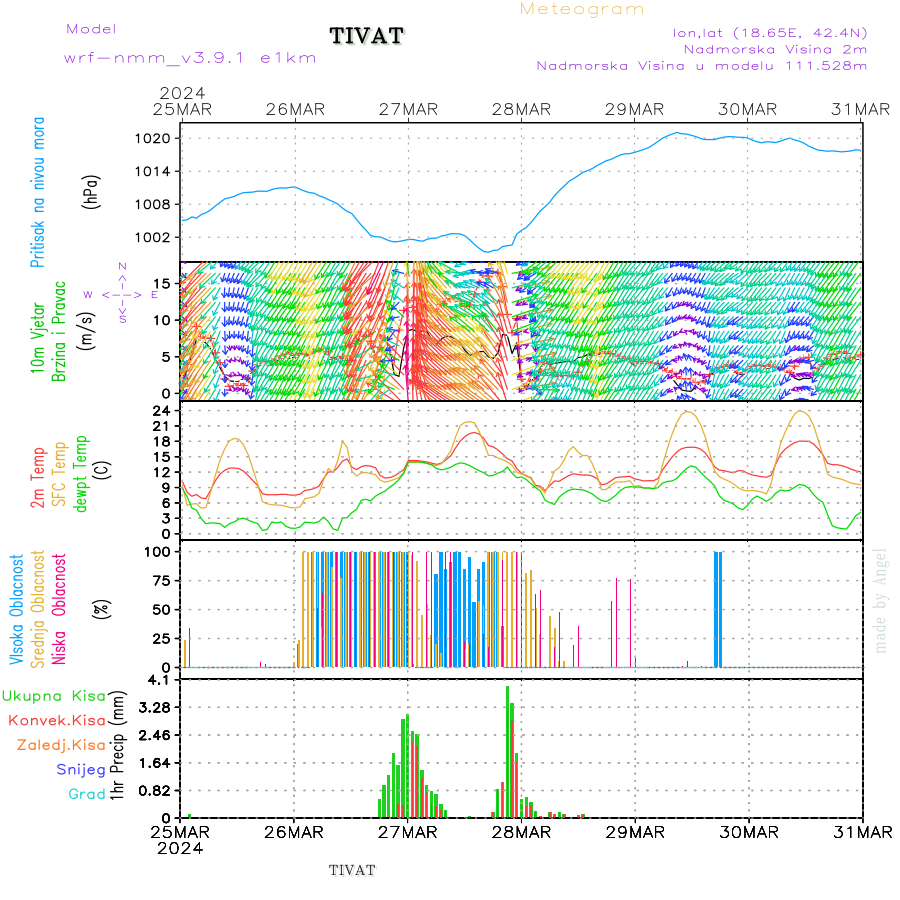Select the "1020" pressure tick label
The image size is (900, 900).
(153, 138)
